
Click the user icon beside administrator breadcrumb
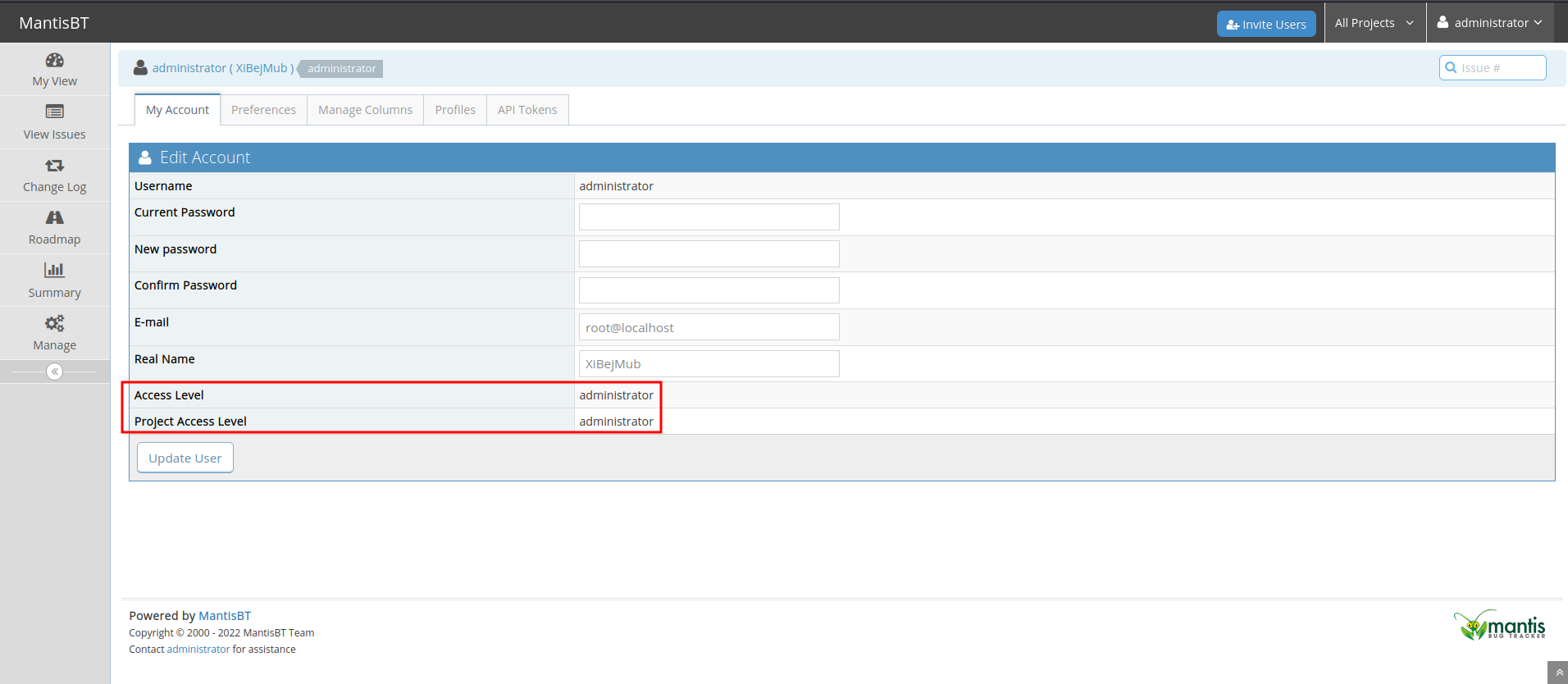coord(141,68)
